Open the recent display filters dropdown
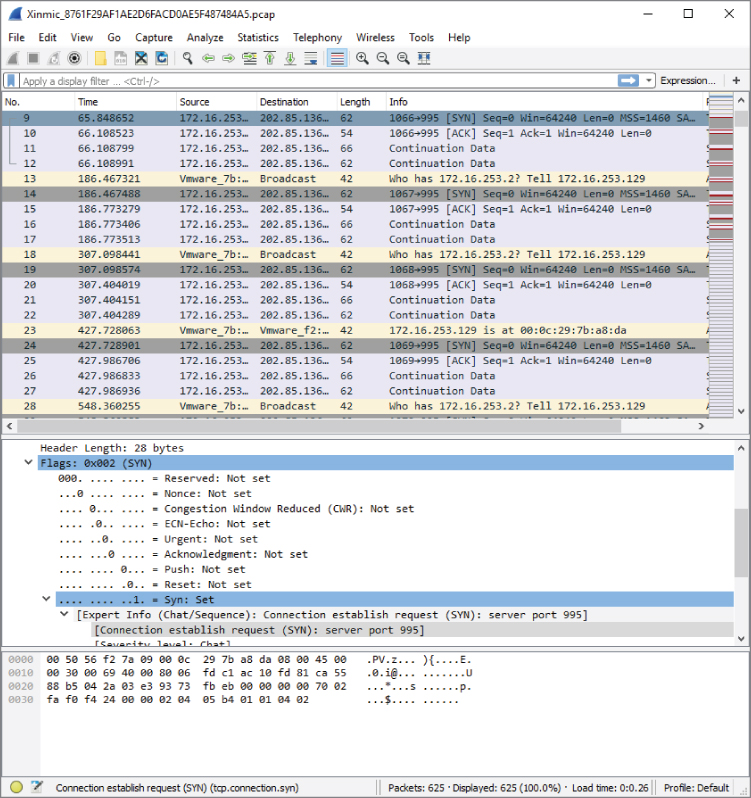 [x=648, y=80]
